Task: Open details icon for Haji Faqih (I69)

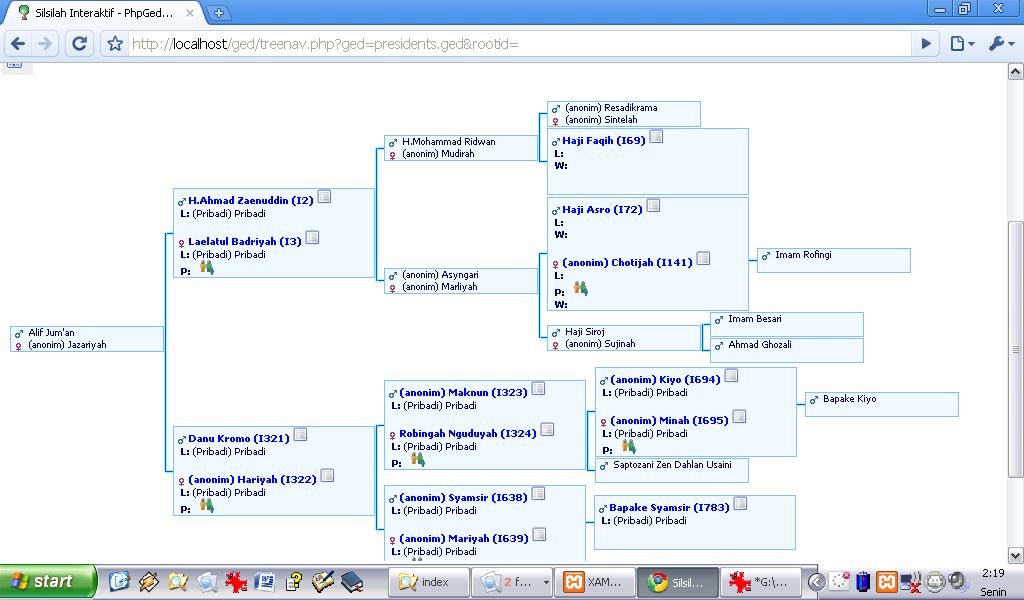Action: coord(656,136)
